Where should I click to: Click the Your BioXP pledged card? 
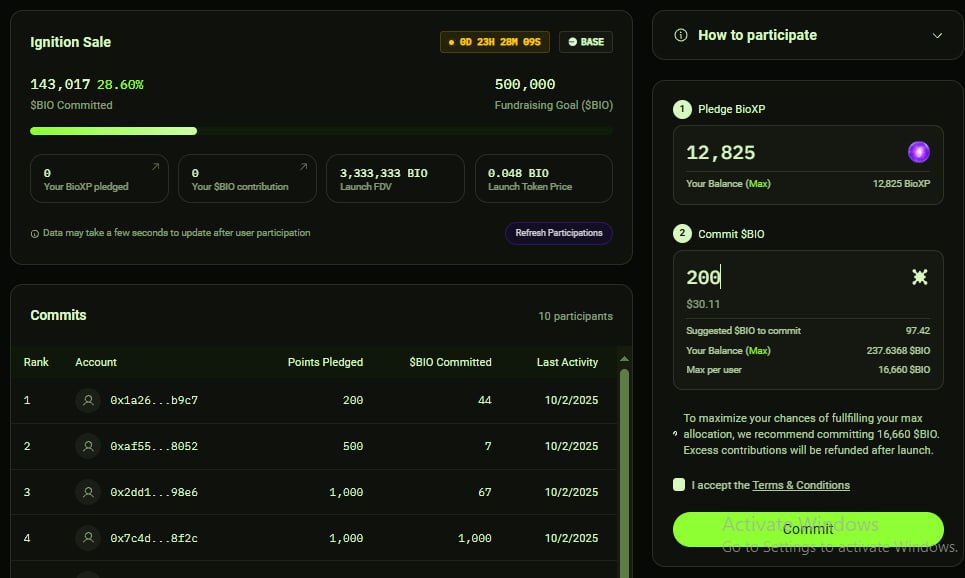tap(99, 179)
